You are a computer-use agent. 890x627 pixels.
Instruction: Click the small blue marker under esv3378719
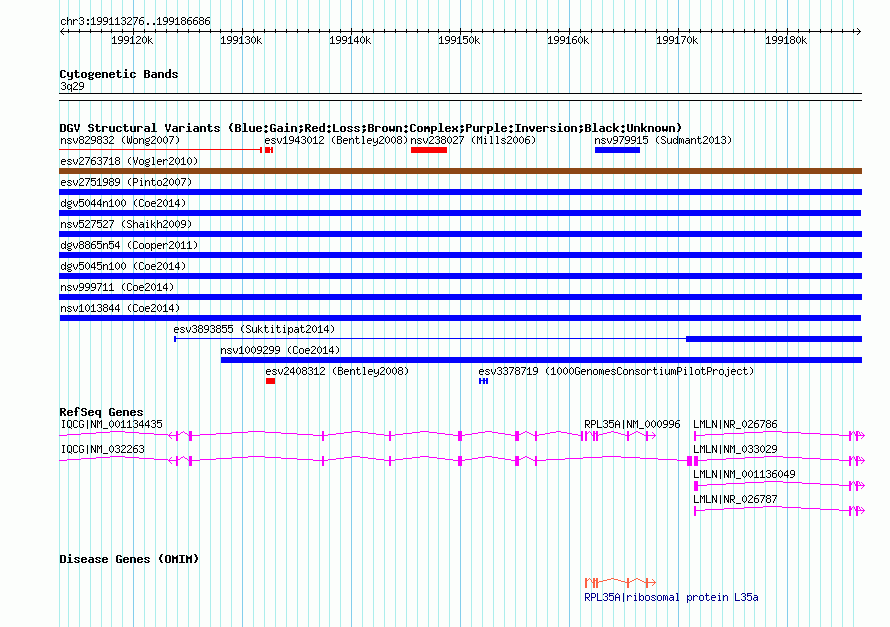pos(483,381)
